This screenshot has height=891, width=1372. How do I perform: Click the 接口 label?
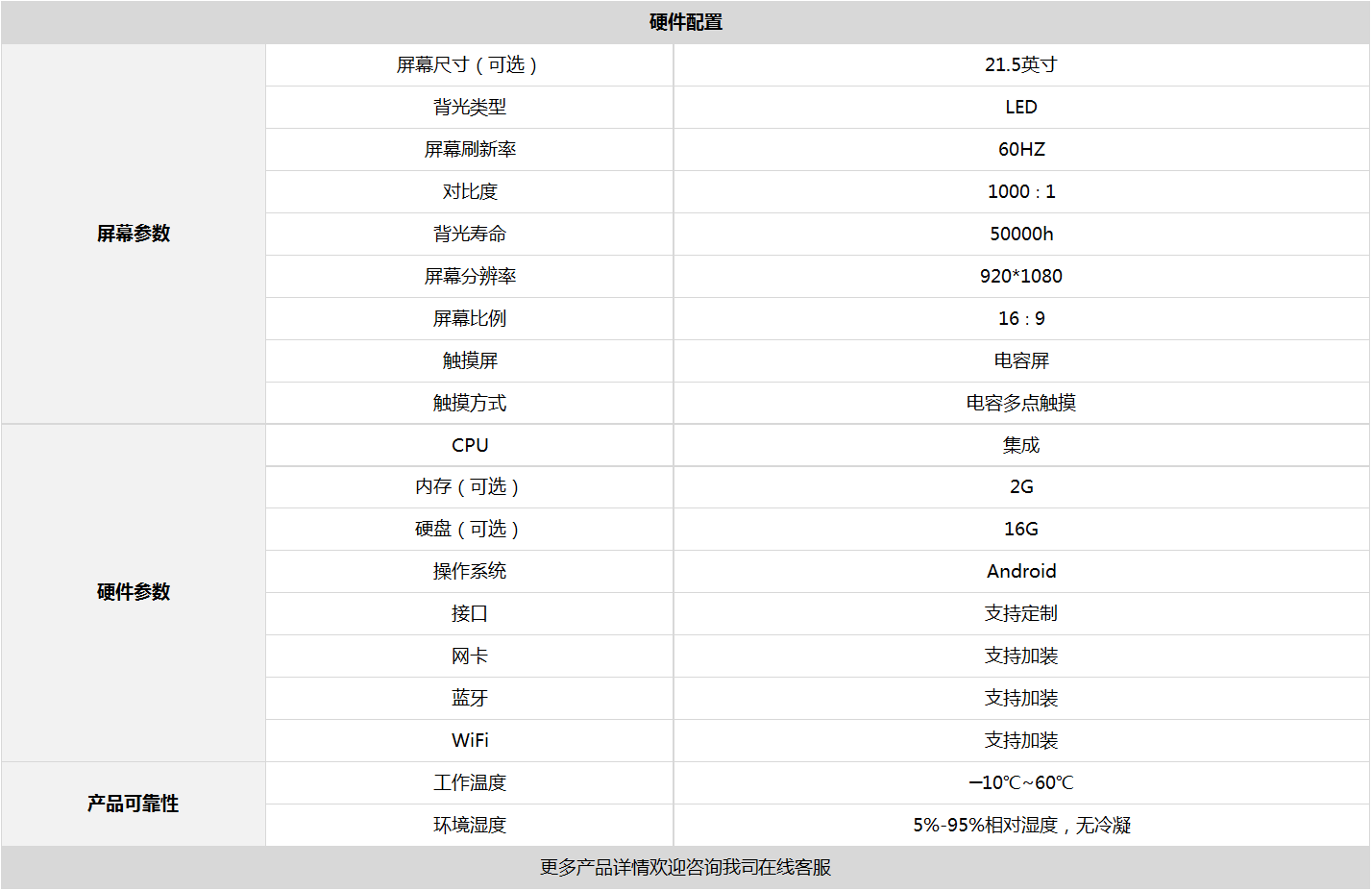click(x=470, y=613)
